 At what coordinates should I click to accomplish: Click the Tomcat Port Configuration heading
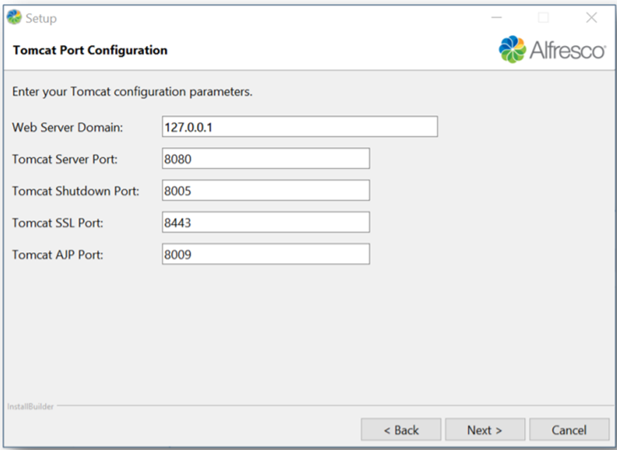[89, 50]
